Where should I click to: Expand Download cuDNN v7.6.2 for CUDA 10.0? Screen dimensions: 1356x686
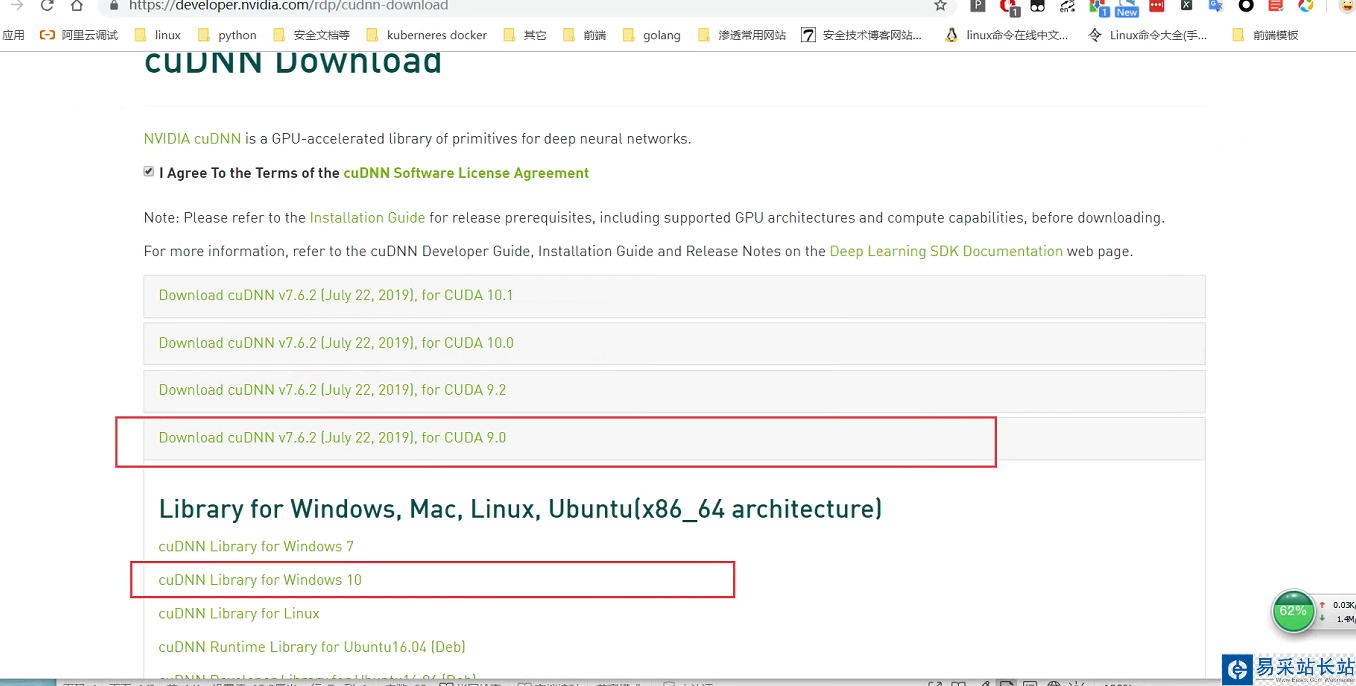tap(674, 343)
